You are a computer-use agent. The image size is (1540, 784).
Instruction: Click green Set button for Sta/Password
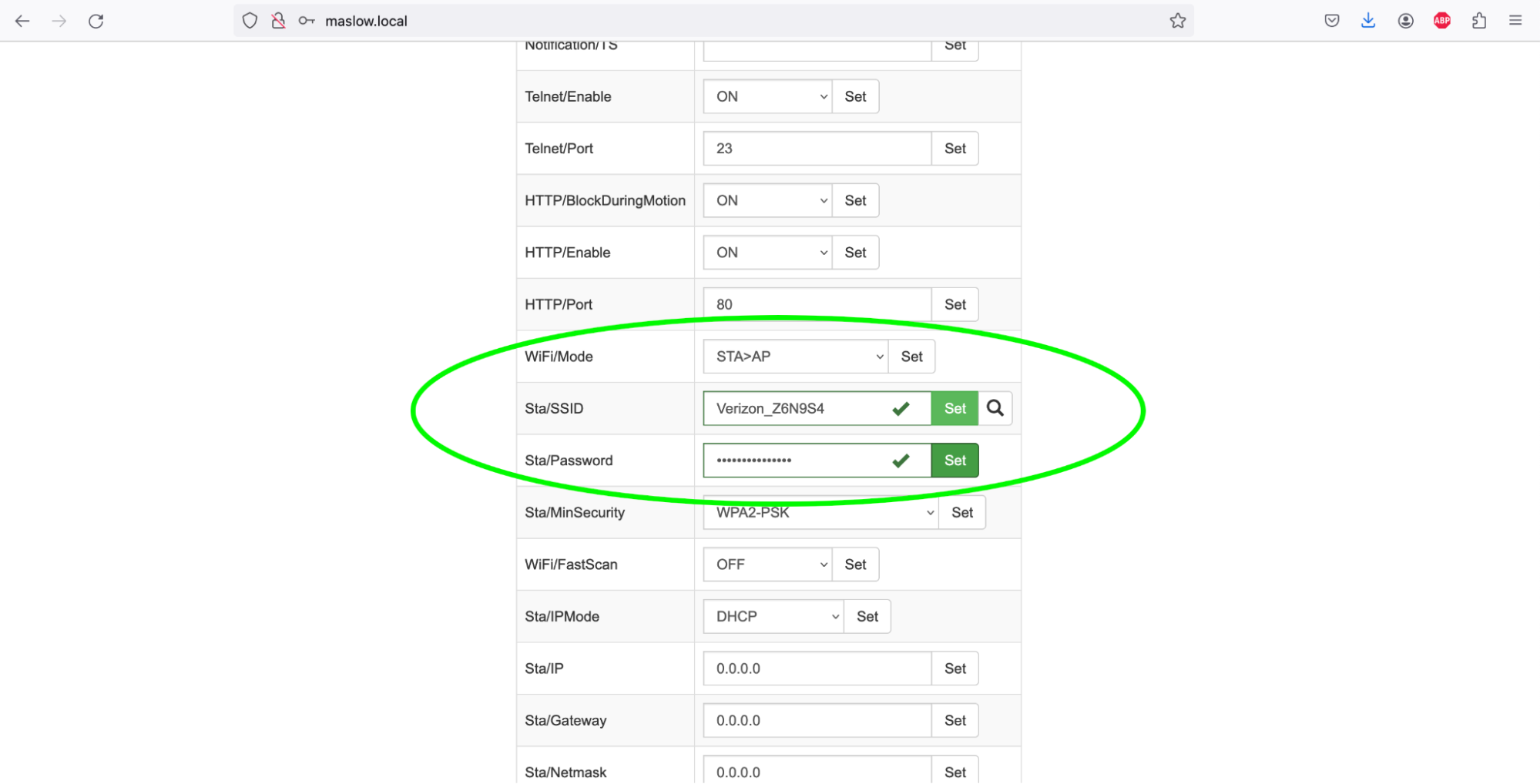point(955,461)
